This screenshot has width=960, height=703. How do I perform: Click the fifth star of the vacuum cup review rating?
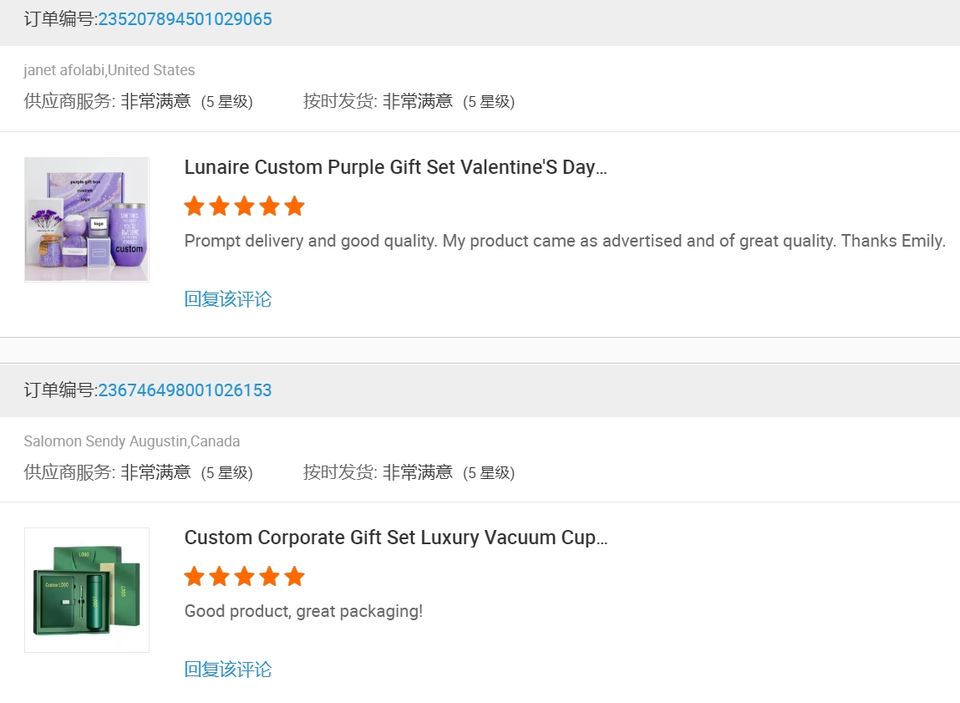(294, 576)
